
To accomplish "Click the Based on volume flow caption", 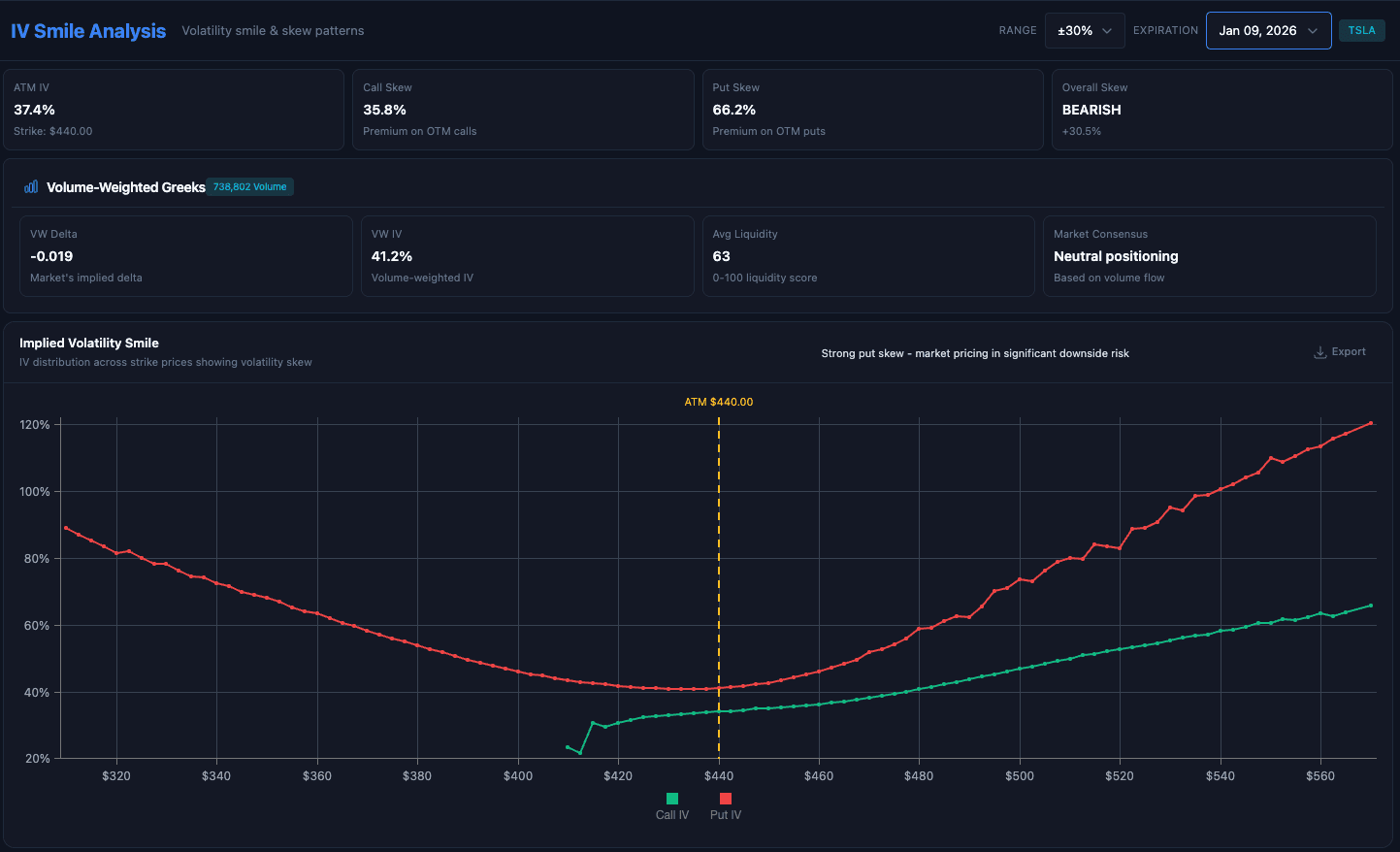I will pos(1109,278).
